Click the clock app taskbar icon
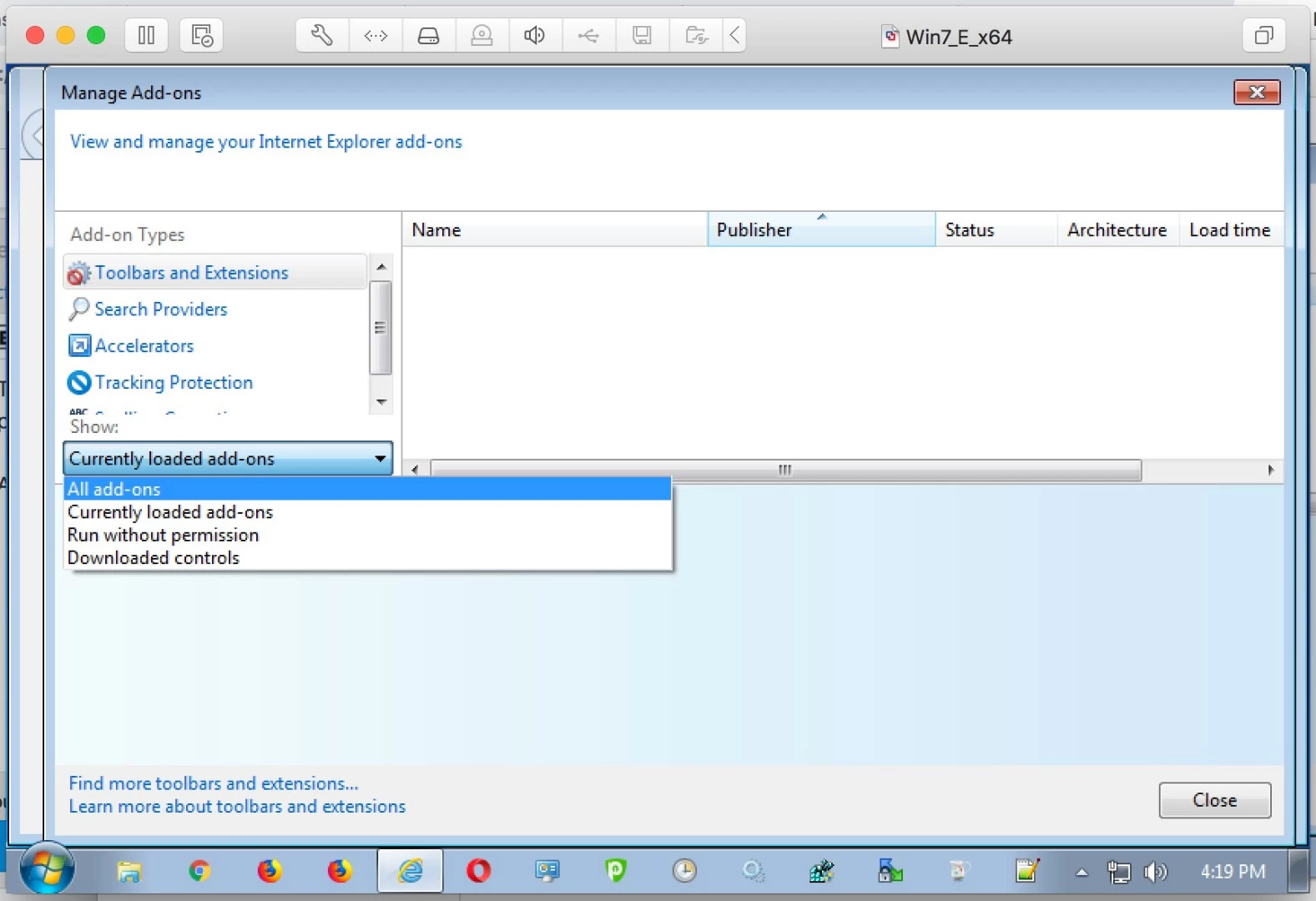The width and height of the screenshot is (1316, 901). click(x=684, y=872)
